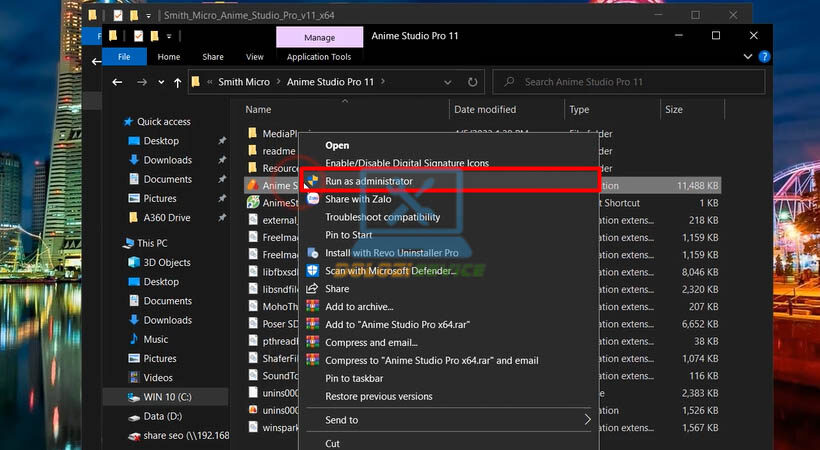820x450 pixels.
Task: Open the Application Tools tab
Action: (x=319, y=57)
